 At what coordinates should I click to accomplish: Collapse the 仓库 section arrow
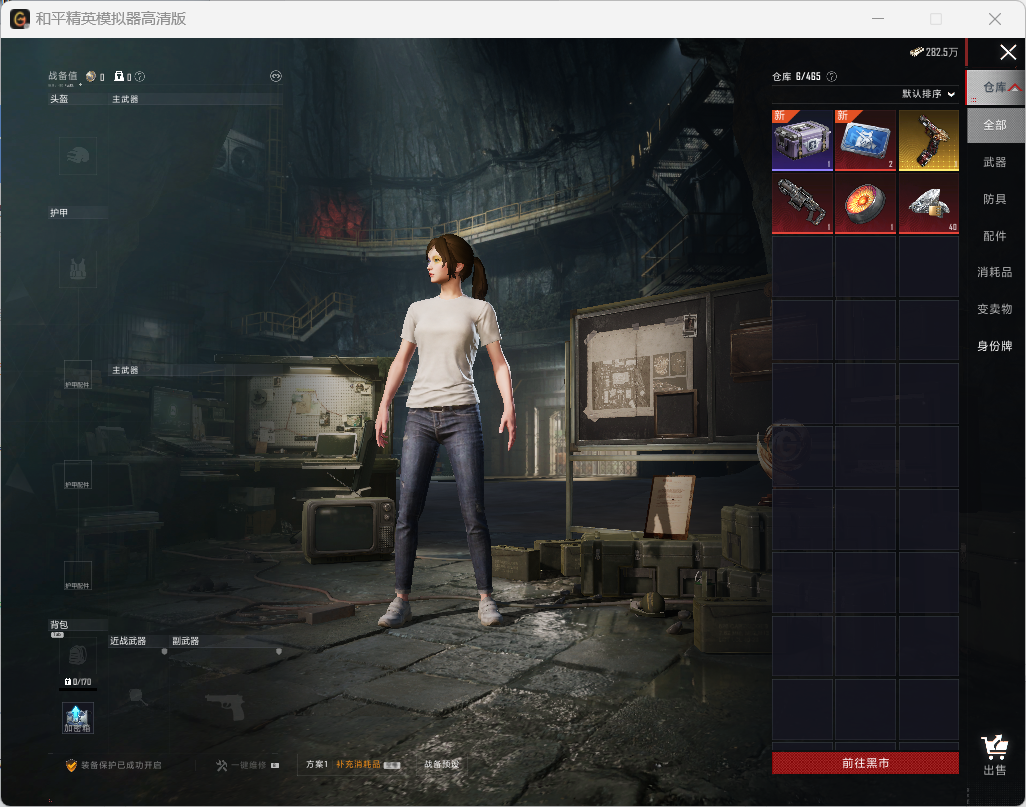(1015, 88)
